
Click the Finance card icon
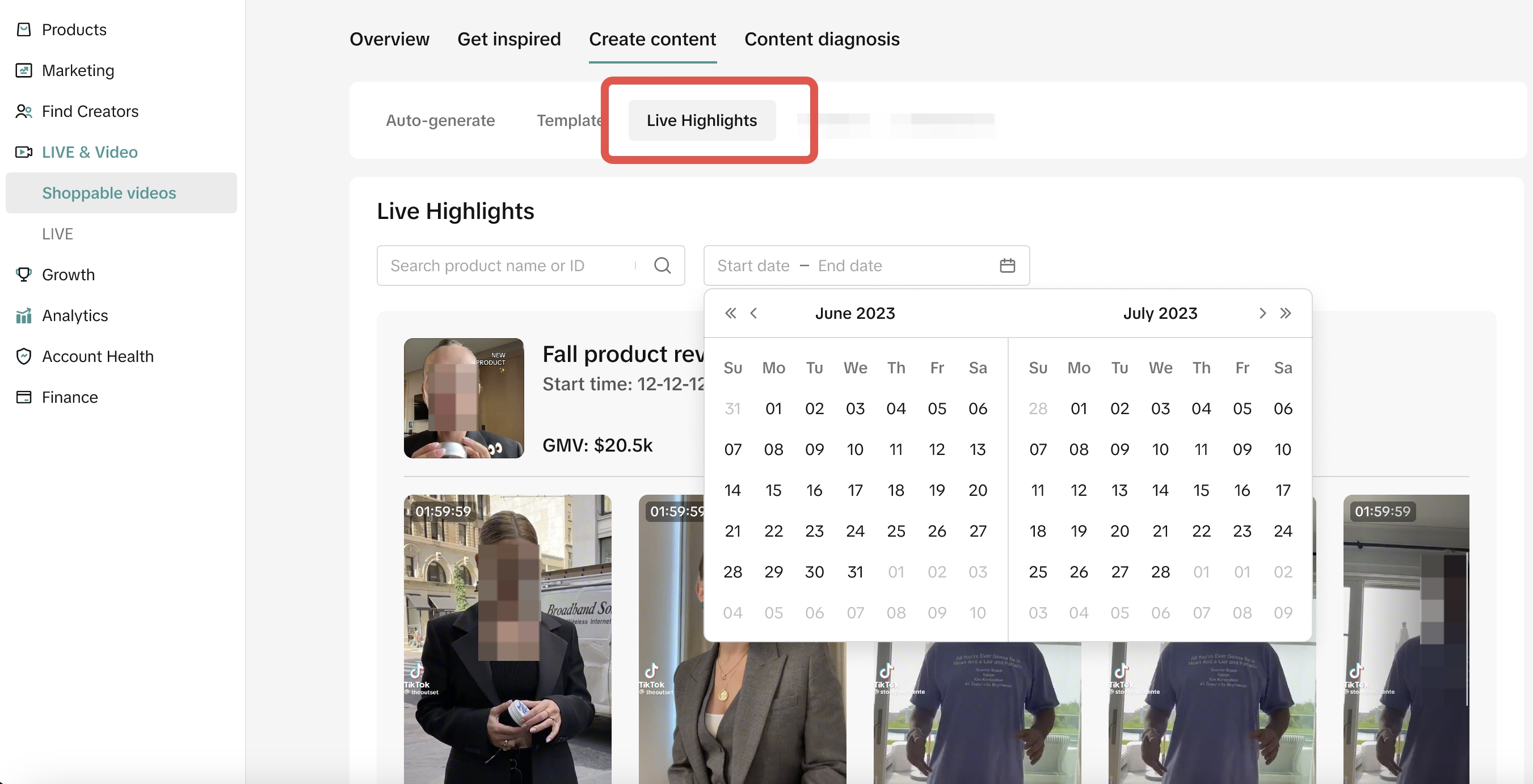point(24,397)
